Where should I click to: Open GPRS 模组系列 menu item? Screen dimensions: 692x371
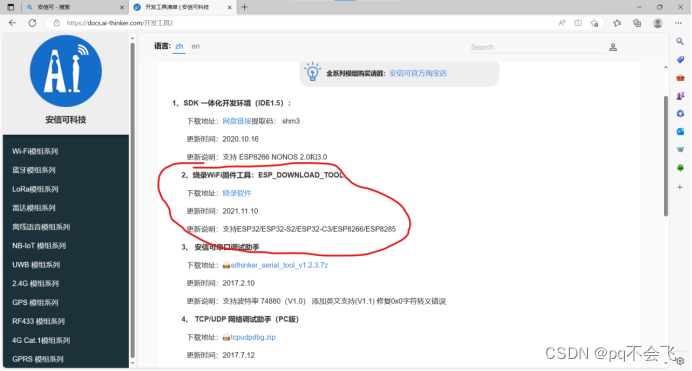point(38,359)
